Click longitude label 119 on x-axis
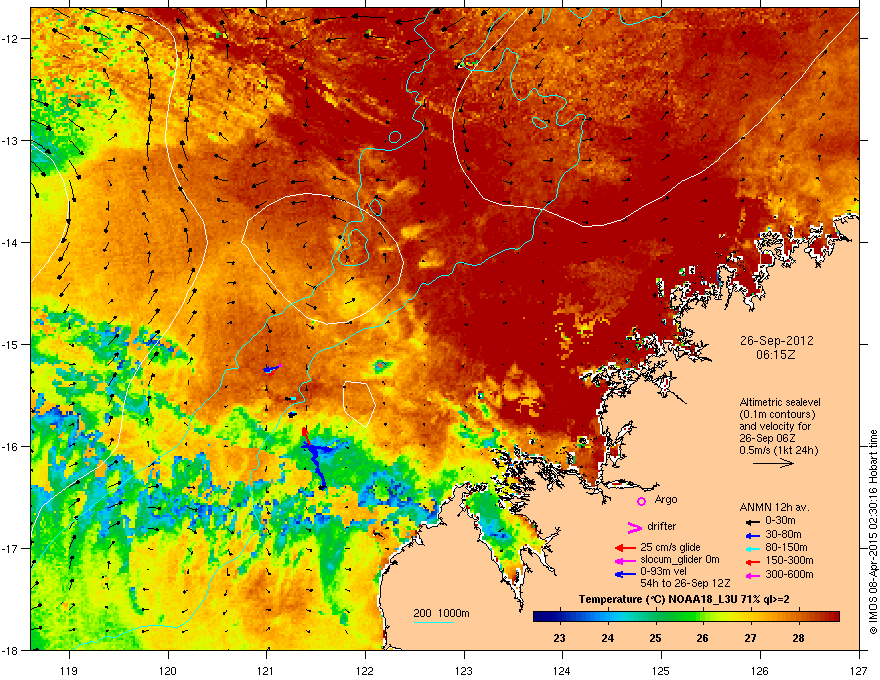Viewport: 880px width, 680px height. coord(69,670)
